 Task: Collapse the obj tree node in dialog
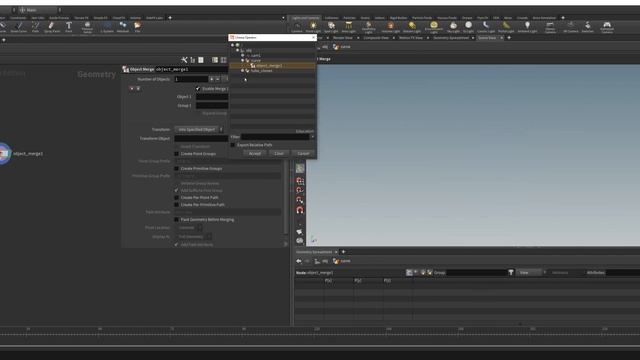tap(238, 50)
